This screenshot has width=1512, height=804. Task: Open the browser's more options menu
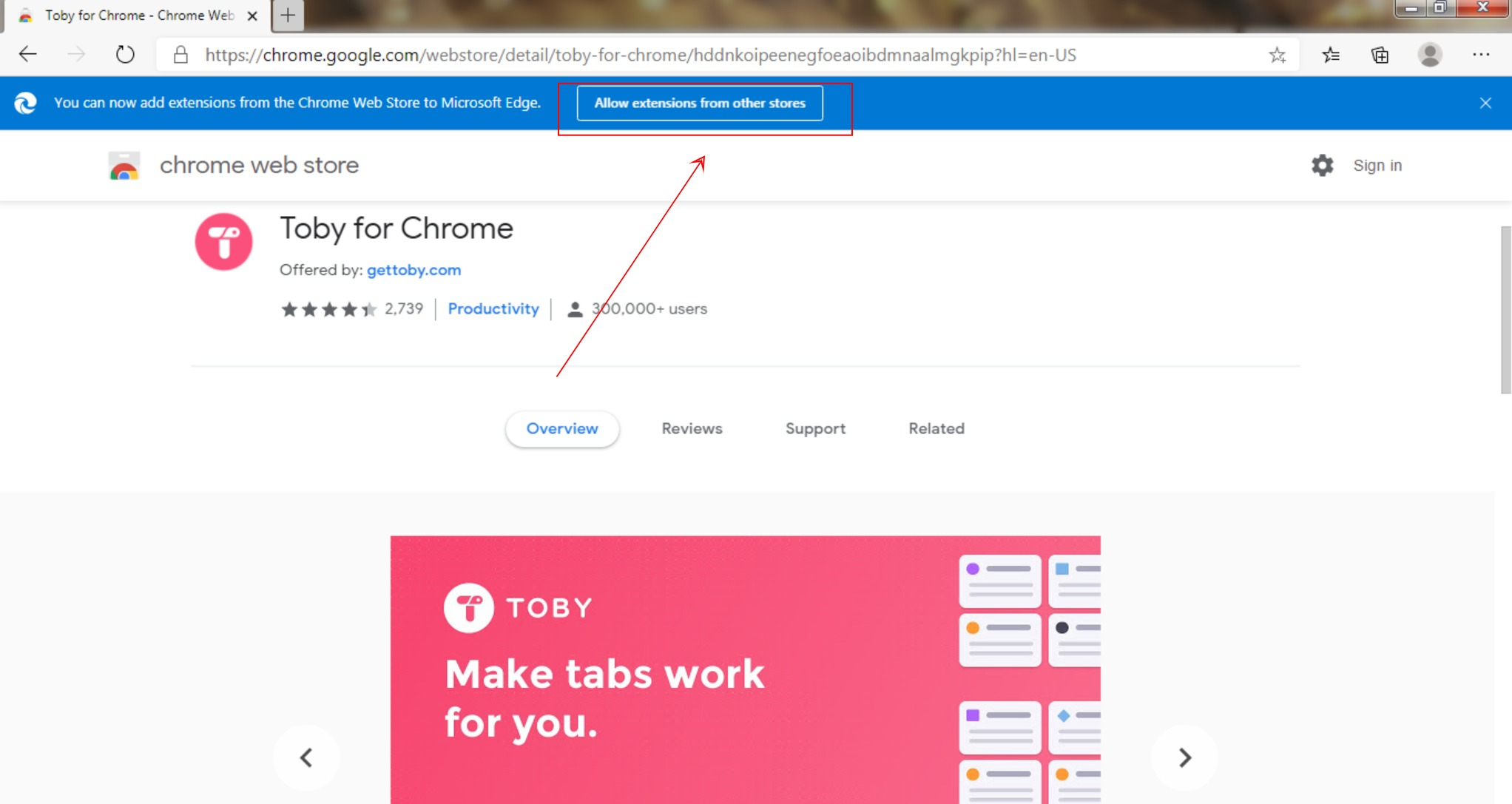(1481, 54)
